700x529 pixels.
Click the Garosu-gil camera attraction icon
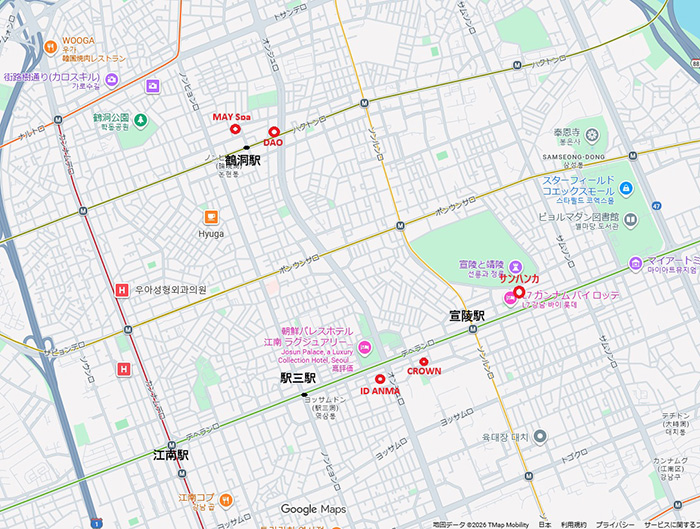tap(112, 80)
